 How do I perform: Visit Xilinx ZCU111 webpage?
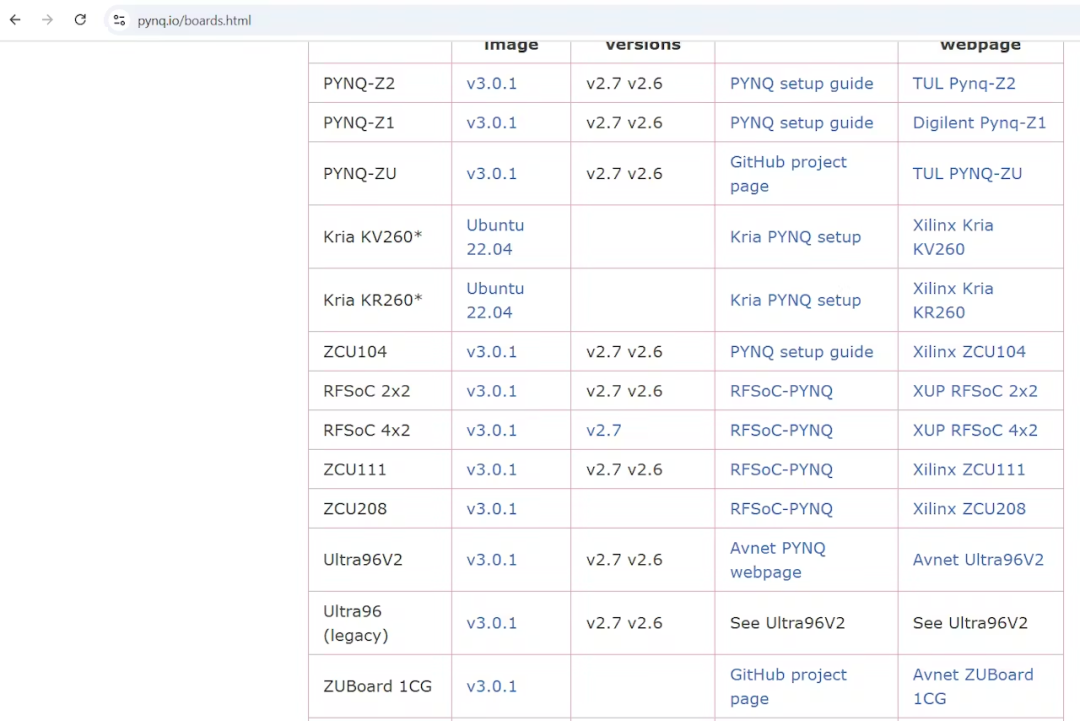(968, 470)
